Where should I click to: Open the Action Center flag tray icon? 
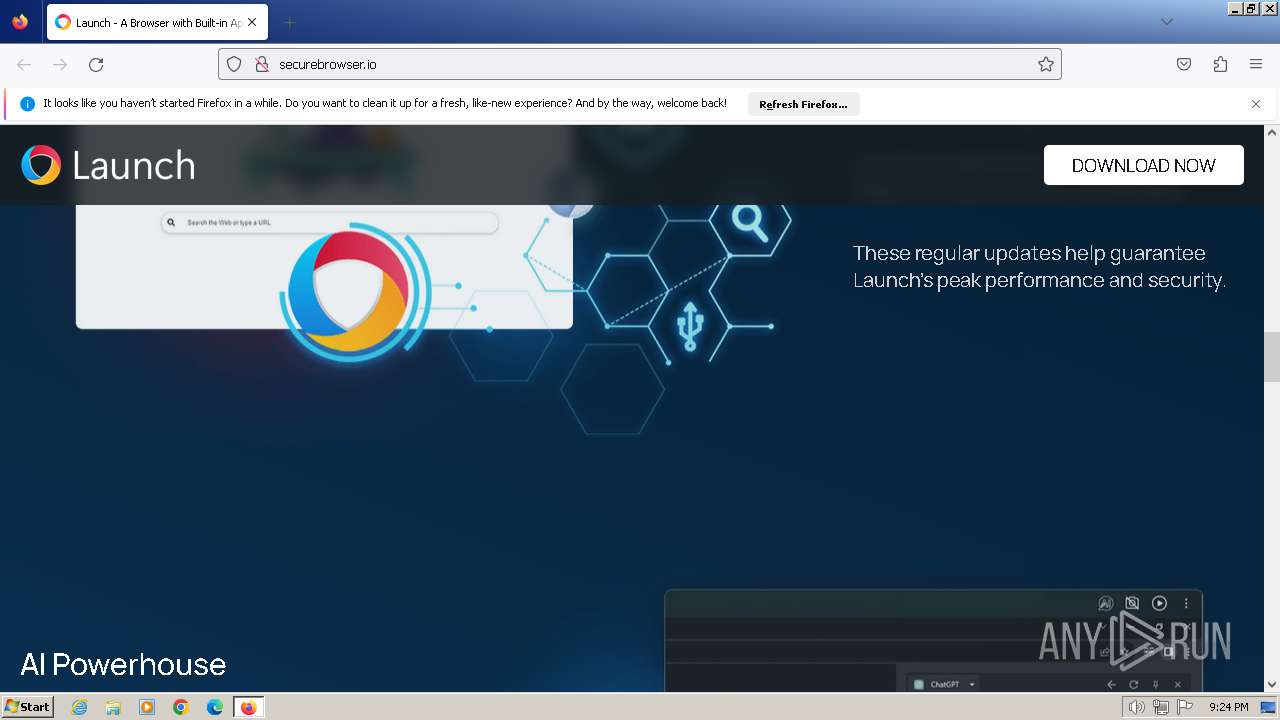(x=1185, y=707)
